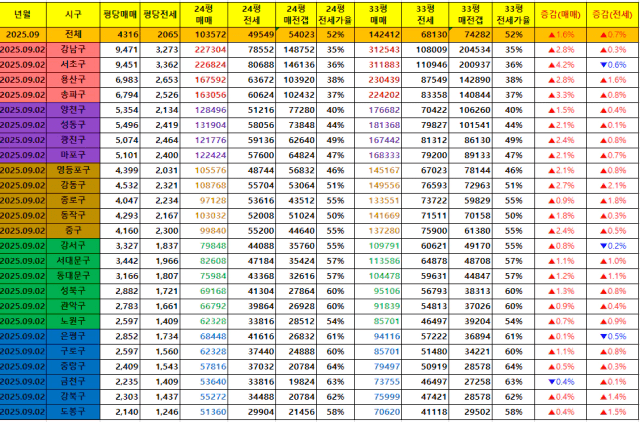Click the 시구 column header
This screenshot has height=422, width=640.
[x=73, y=15]
